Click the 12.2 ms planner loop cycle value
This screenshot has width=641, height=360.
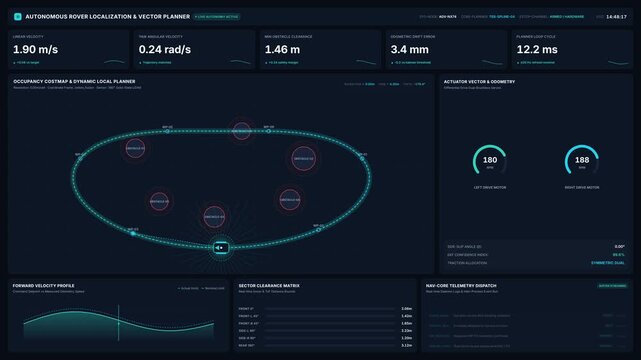[537, 49]
